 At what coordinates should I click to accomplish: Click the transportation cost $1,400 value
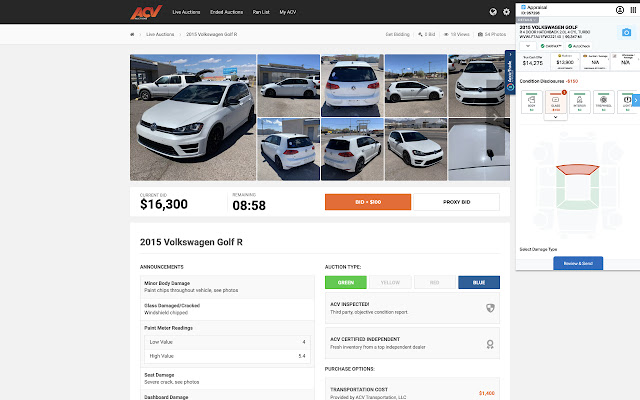pyautogui.click(x=487, y=393)
